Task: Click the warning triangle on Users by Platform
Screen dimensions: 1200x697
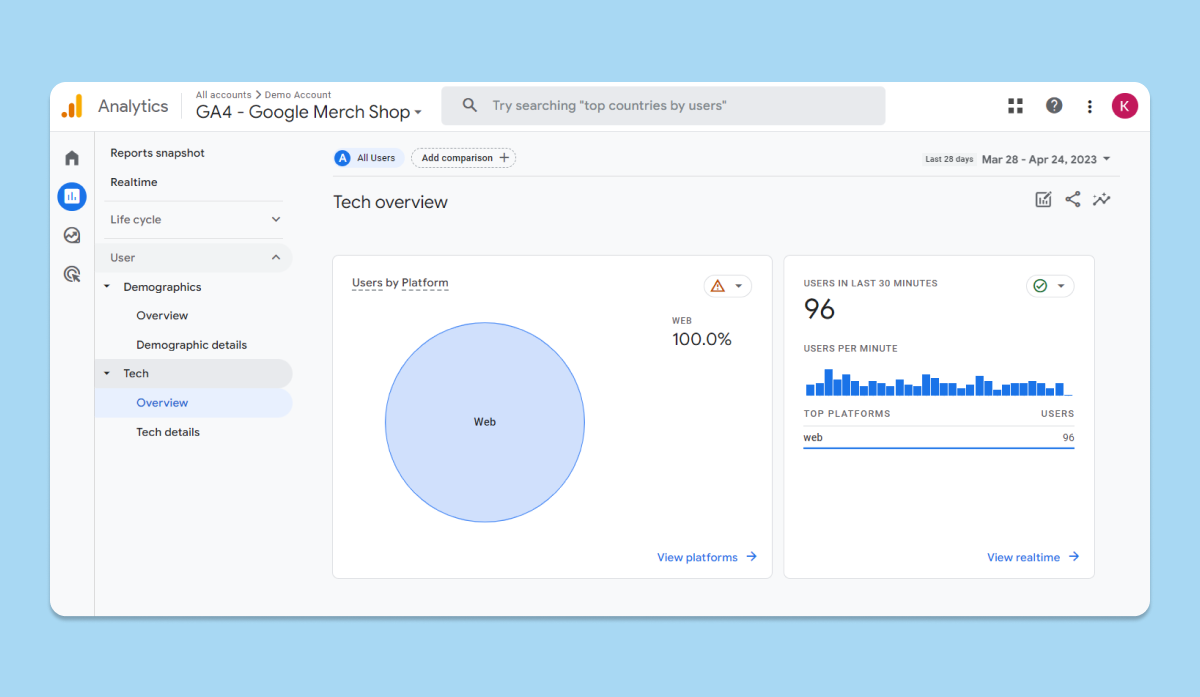Action: pyautogui.click(x=717, y=286)
